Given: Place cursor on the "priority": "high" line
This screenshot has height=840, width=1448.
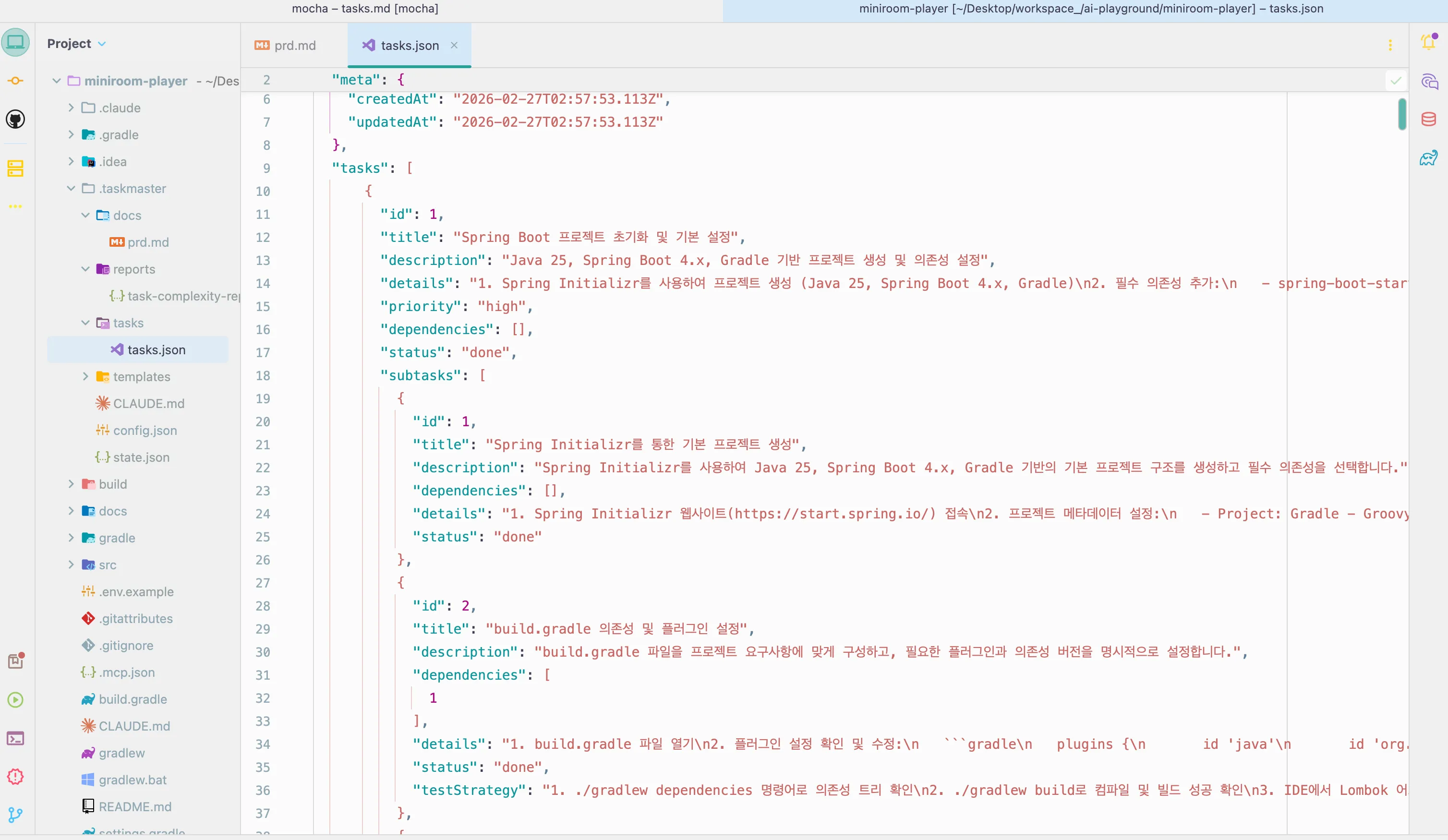Looking at the screenshot, I should click(x=457, y=306).
